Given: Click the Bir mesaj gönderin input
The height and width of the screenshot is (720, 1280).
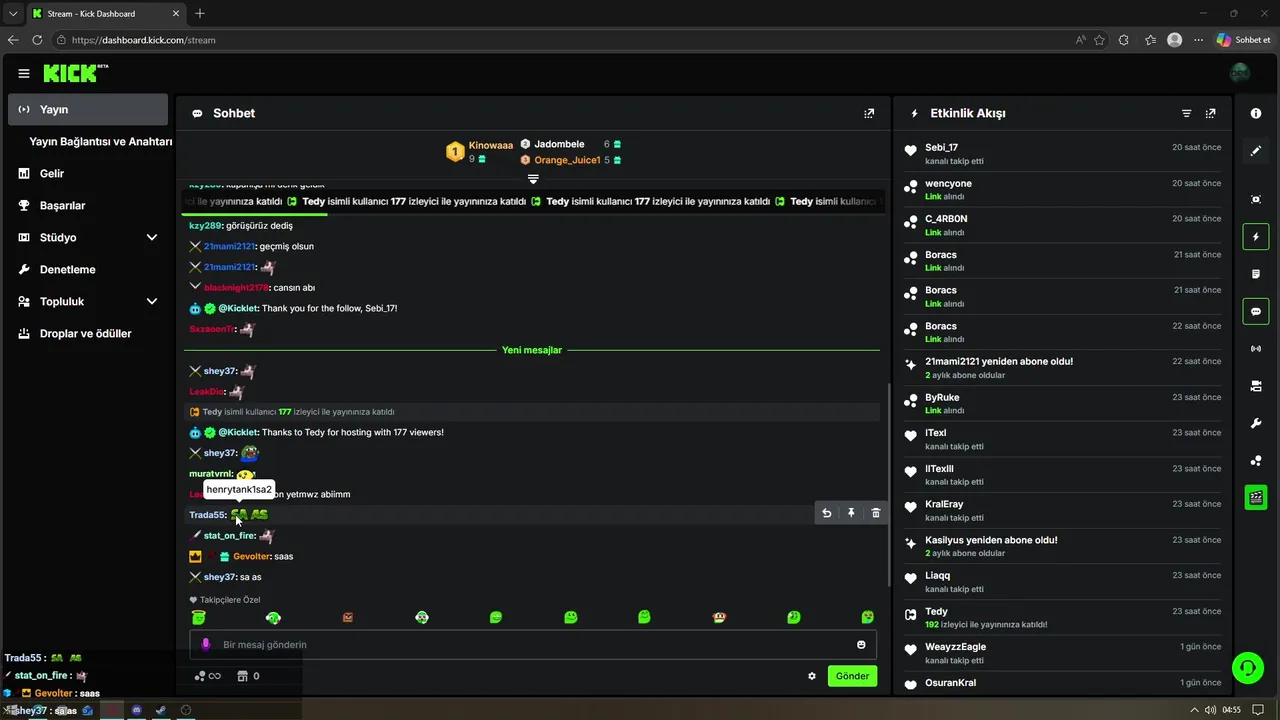Looking at the screenshot, I should (x=533, y=644).
